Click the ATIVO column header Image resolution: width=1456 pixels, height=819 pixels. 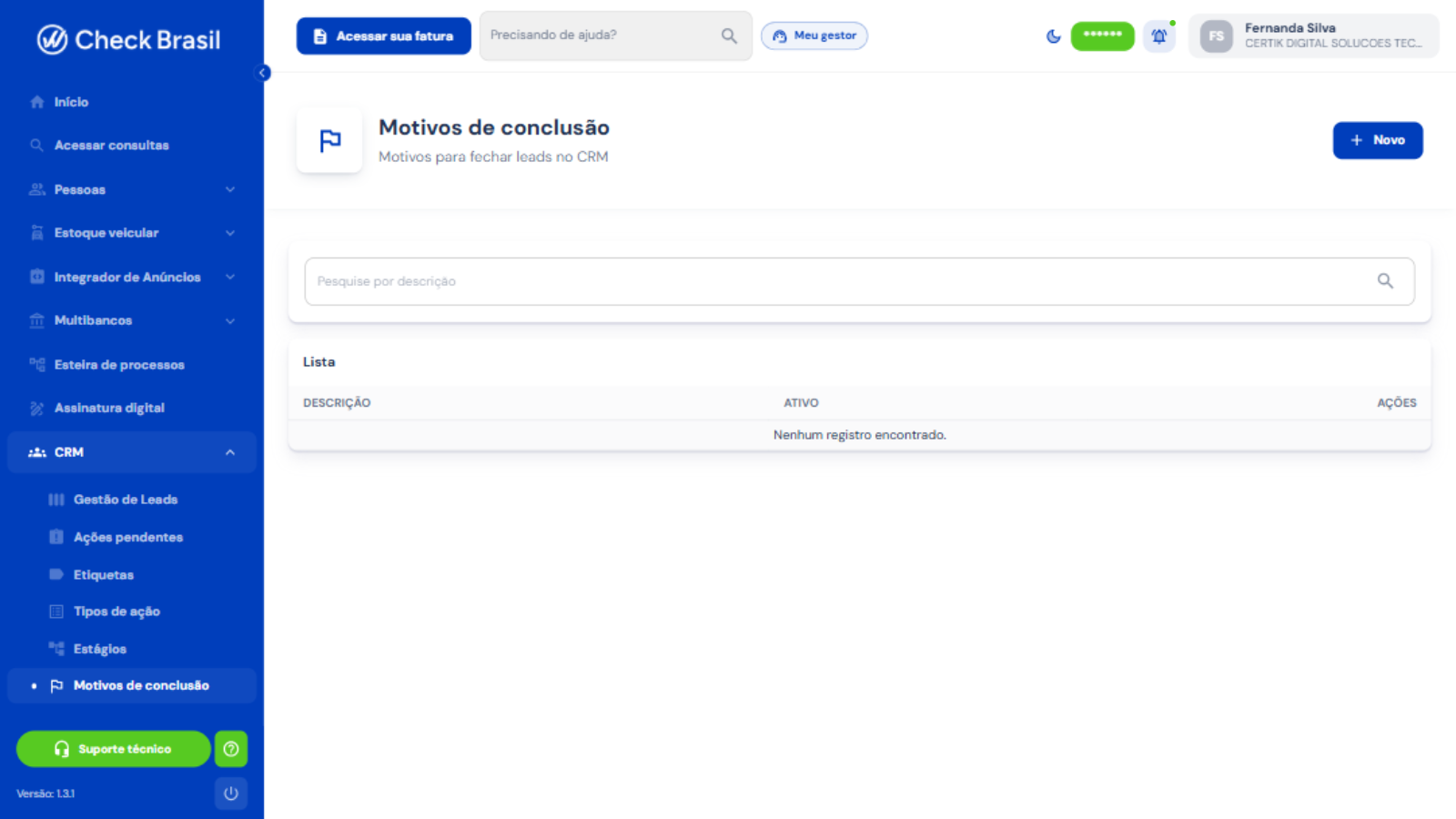tap(802, 403)
